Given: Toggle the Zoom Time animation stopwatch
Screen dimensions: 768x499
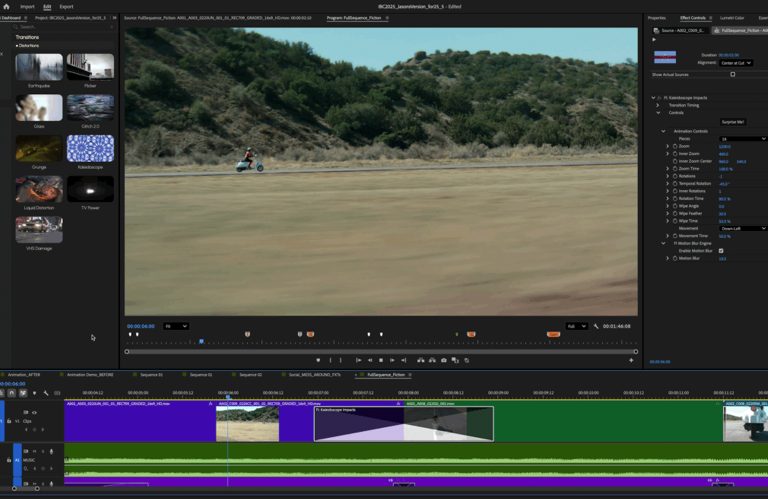Looking at the screenshot, I should (x=675, y=169).
